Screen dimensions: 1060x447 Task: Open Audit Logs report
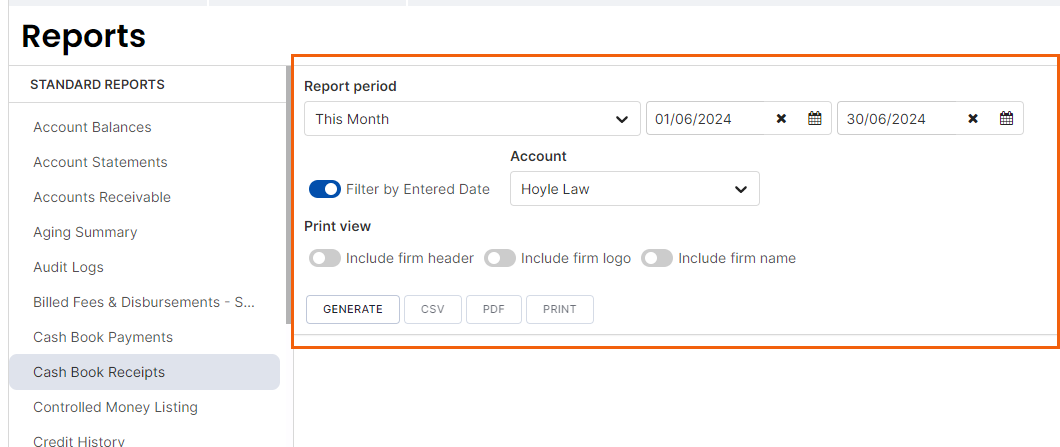(x=68, y=267)
